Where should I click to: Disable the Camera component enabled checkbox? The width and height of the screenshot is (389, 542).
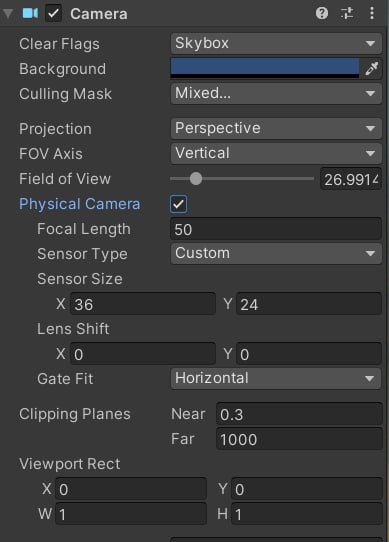pyautogui.click(x=53, y=13)
